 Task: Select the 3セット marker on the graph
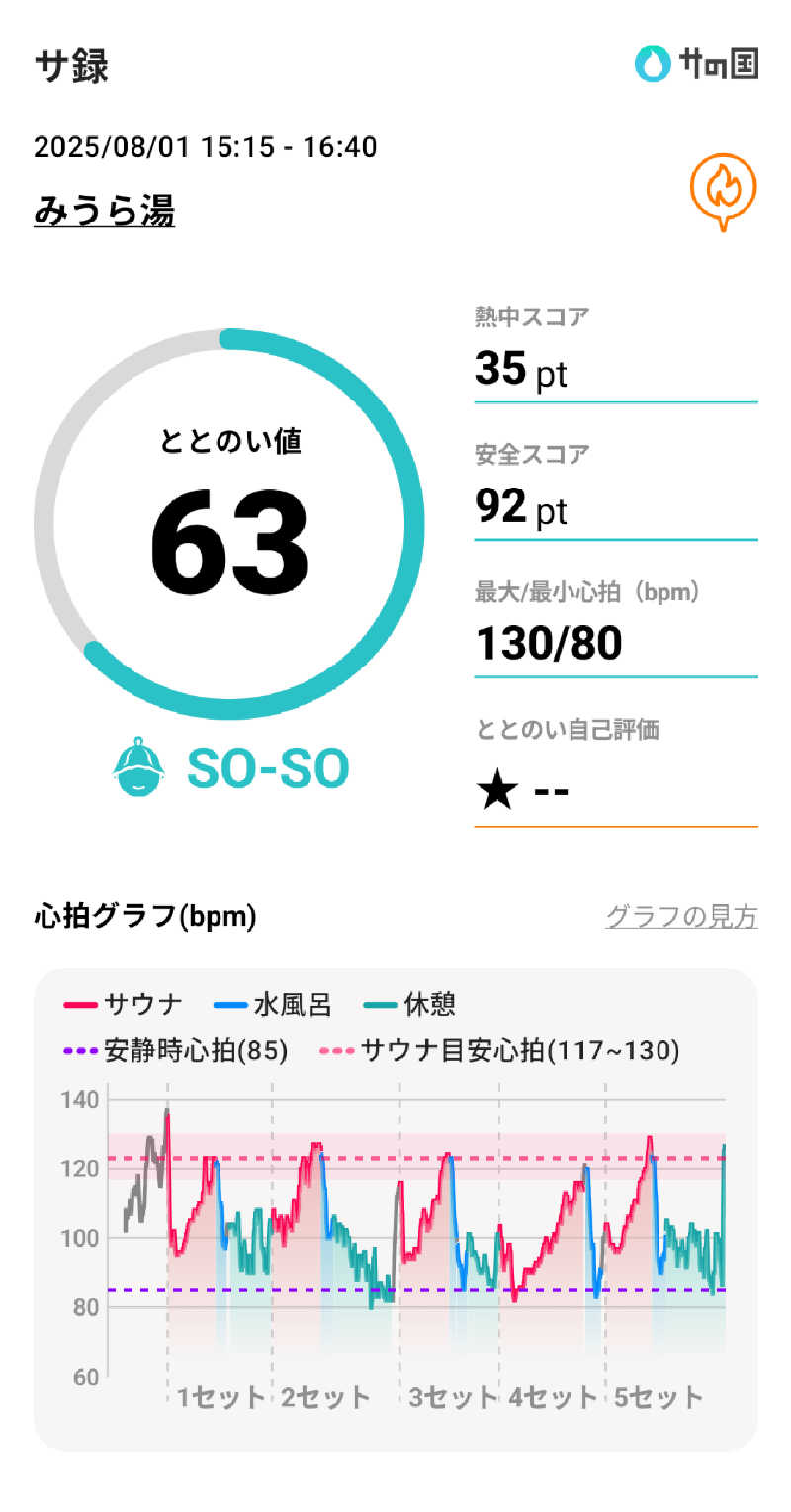tap(453, 1397)
